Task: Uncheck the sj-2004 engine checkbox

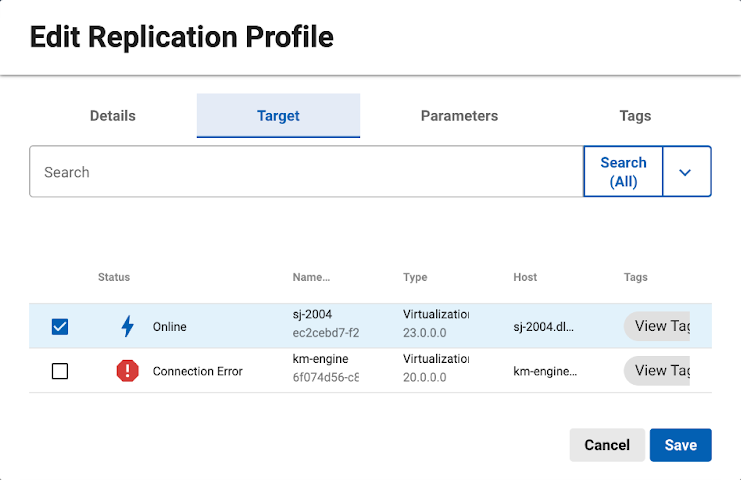Action: coord(60,326)
